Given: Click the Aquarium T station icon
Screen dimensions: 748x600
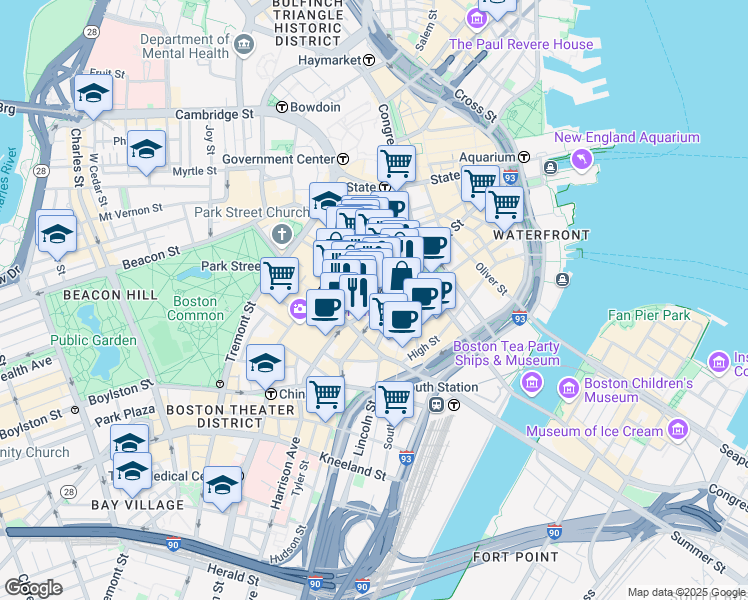Looking at the screenshot, I should point(524,156).
